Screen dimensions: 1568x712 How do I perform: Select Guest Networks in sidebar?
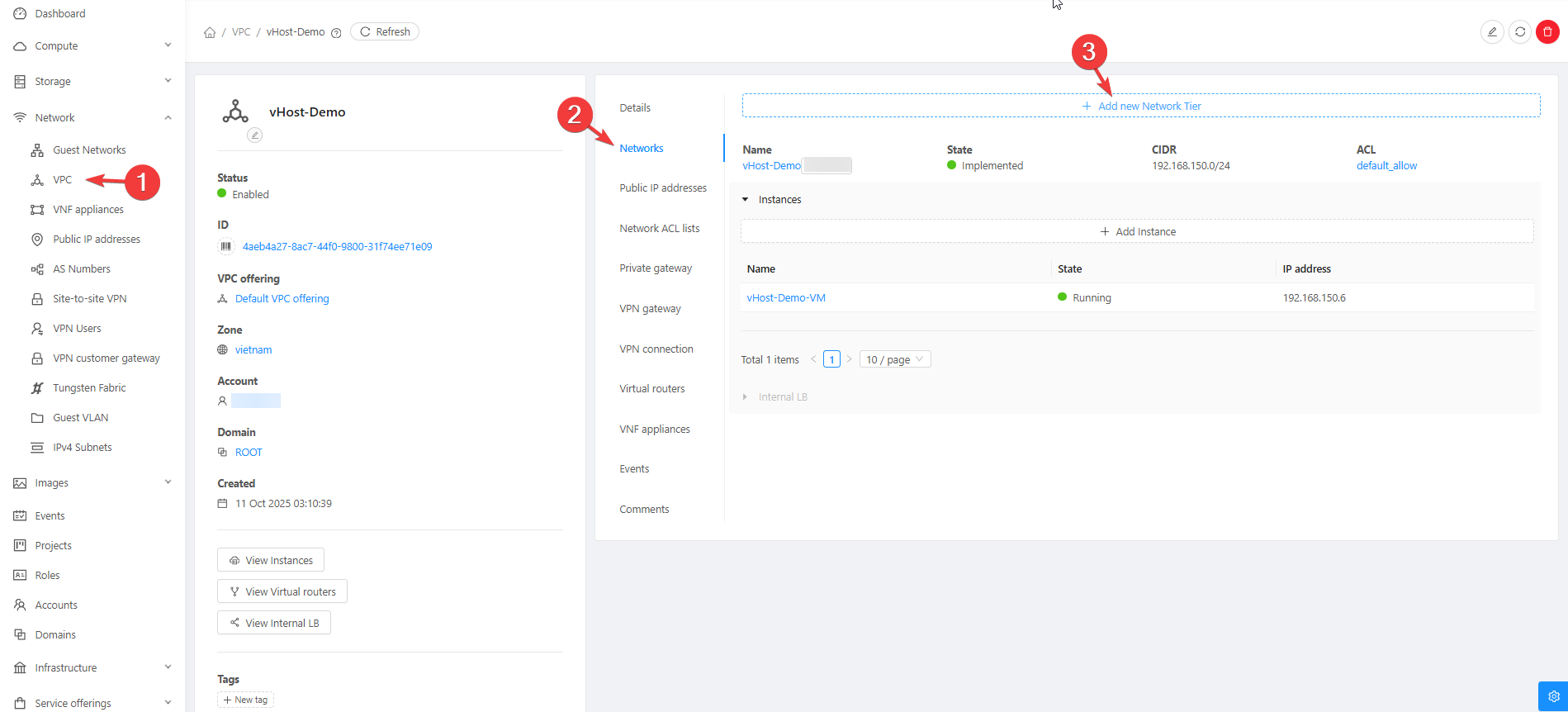click(89, 150)
